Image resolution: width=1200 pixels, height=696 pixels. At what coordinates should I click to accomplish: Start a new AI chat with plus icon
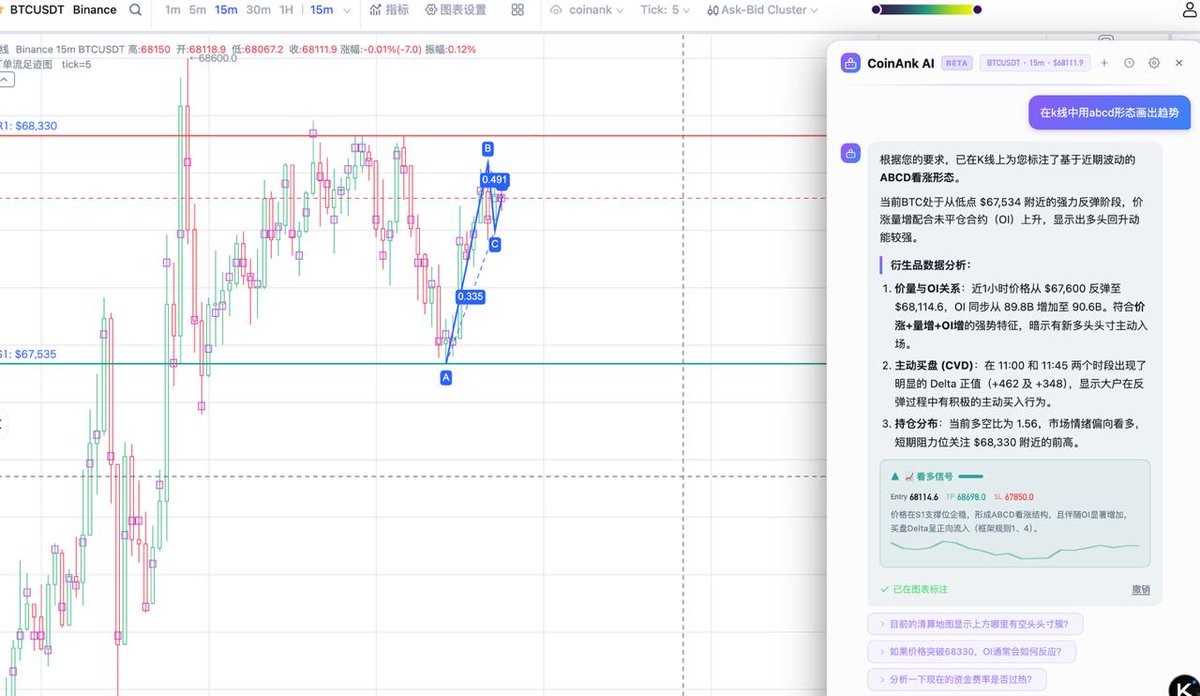click(1104, 63)
